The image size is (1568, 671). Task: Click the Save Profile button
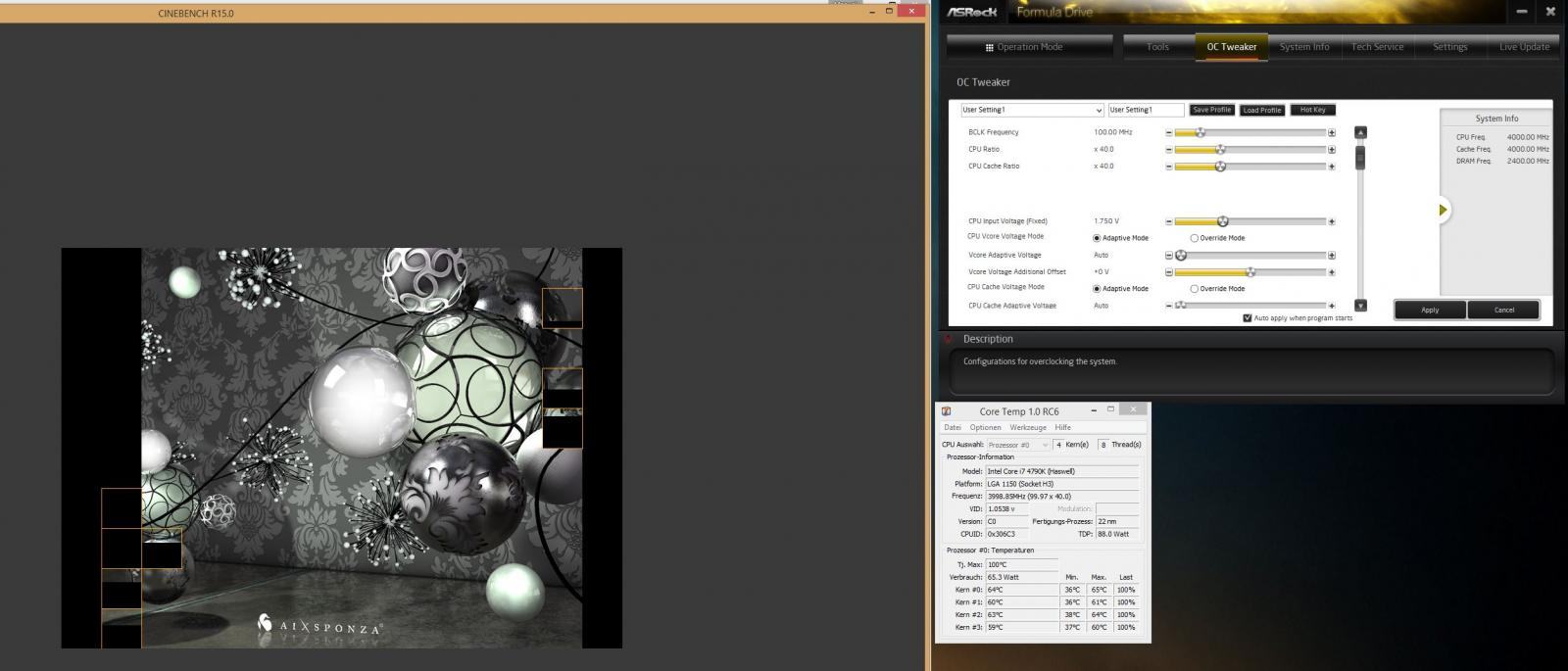pos(1212,110)
